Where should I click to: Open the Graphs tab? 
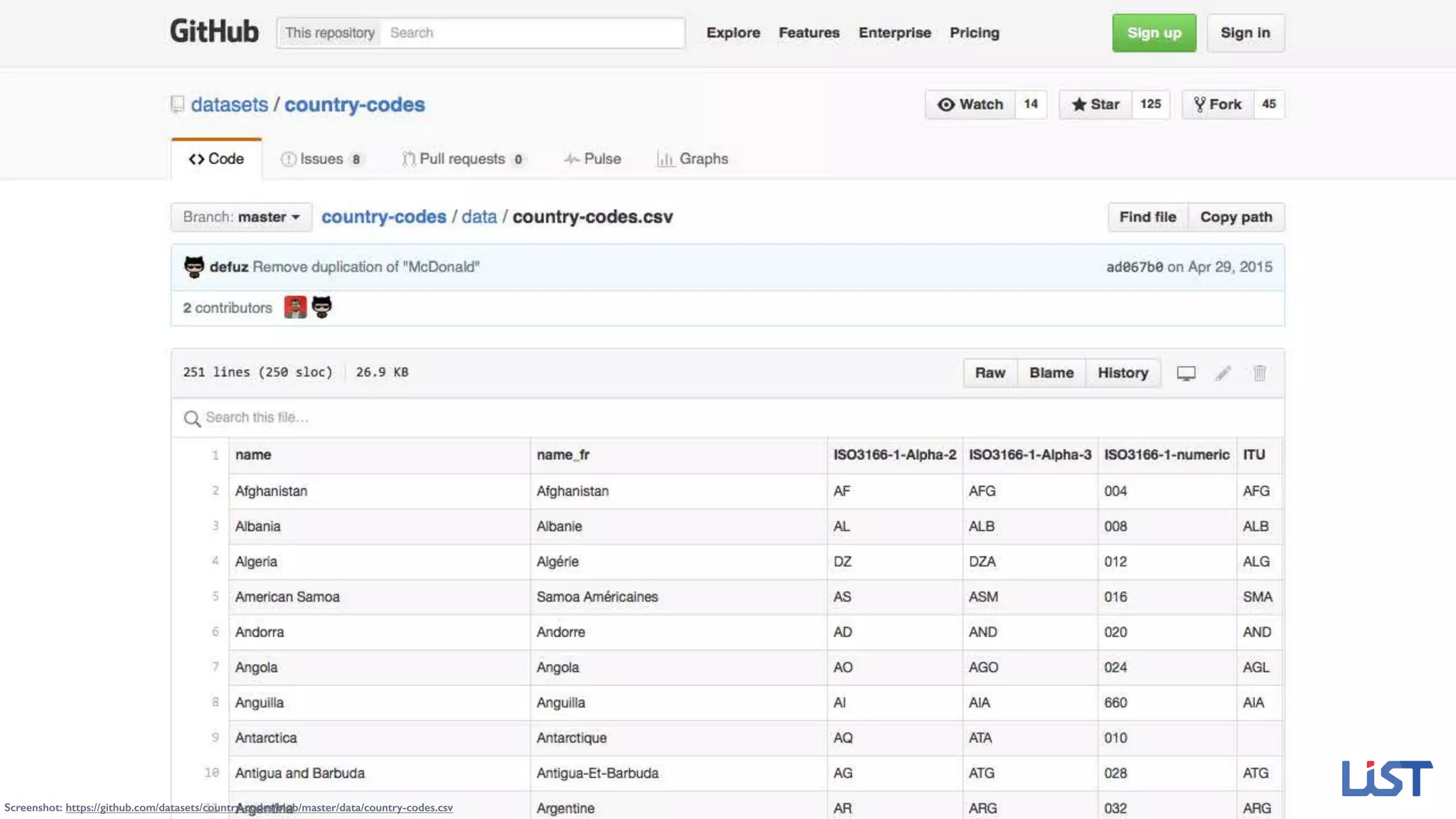point(693,159)
